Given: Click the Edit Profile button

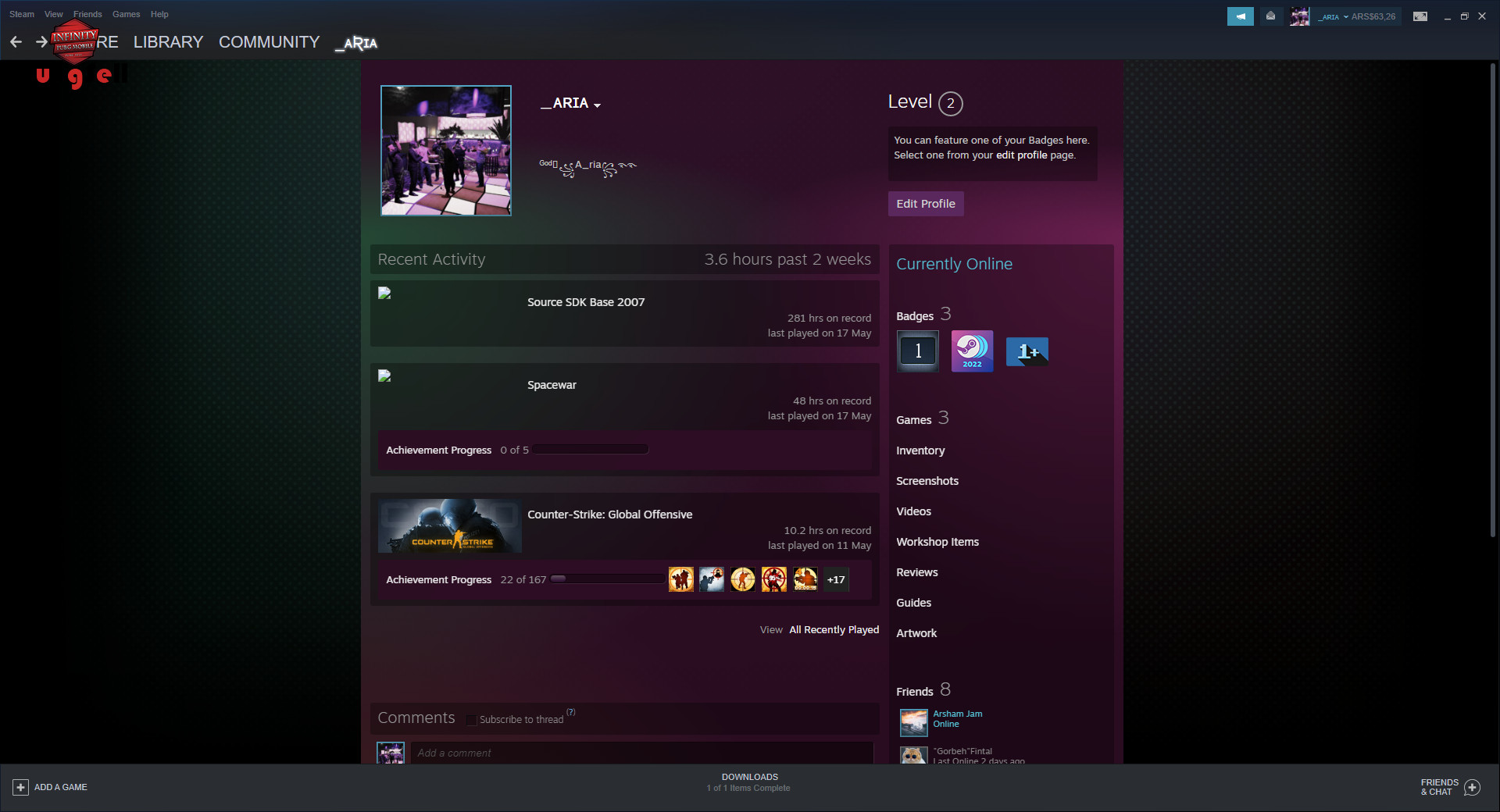Looking at the screenshot, I should coord(925,204).
